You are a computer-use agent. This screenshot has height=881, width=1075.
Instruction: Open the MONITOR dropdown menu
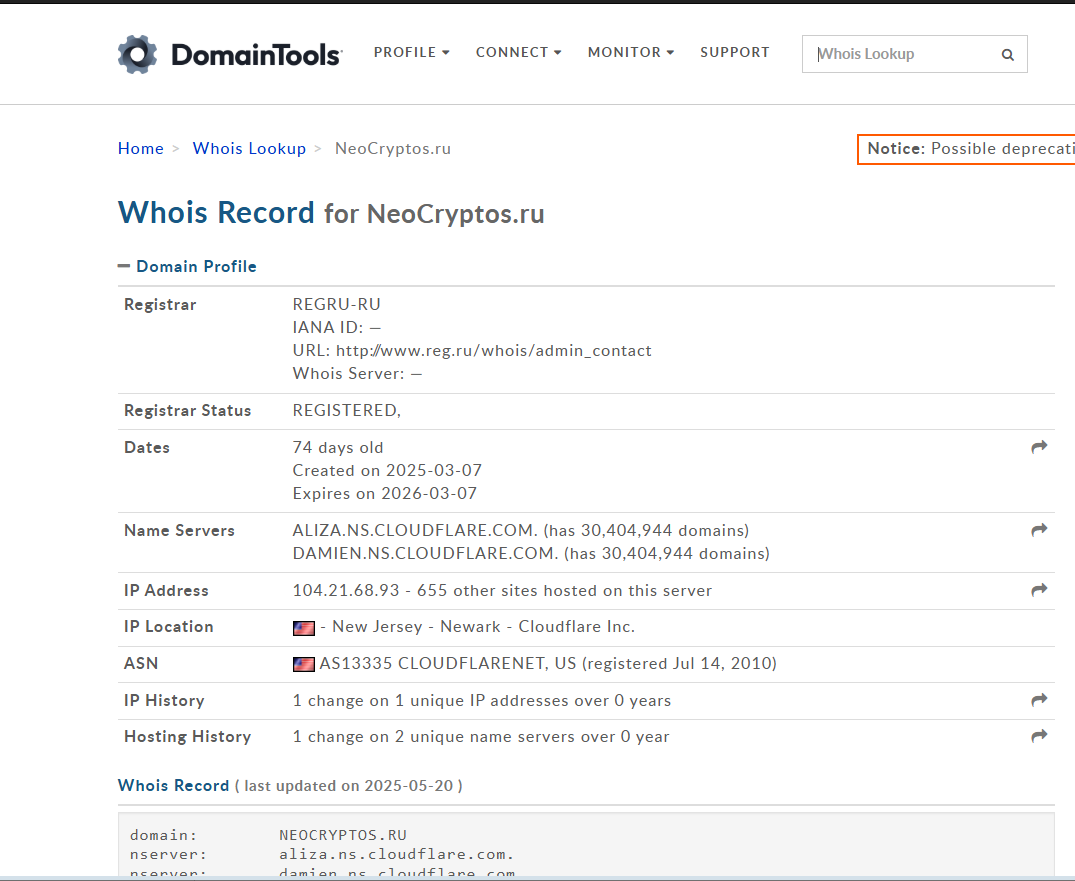631,52
